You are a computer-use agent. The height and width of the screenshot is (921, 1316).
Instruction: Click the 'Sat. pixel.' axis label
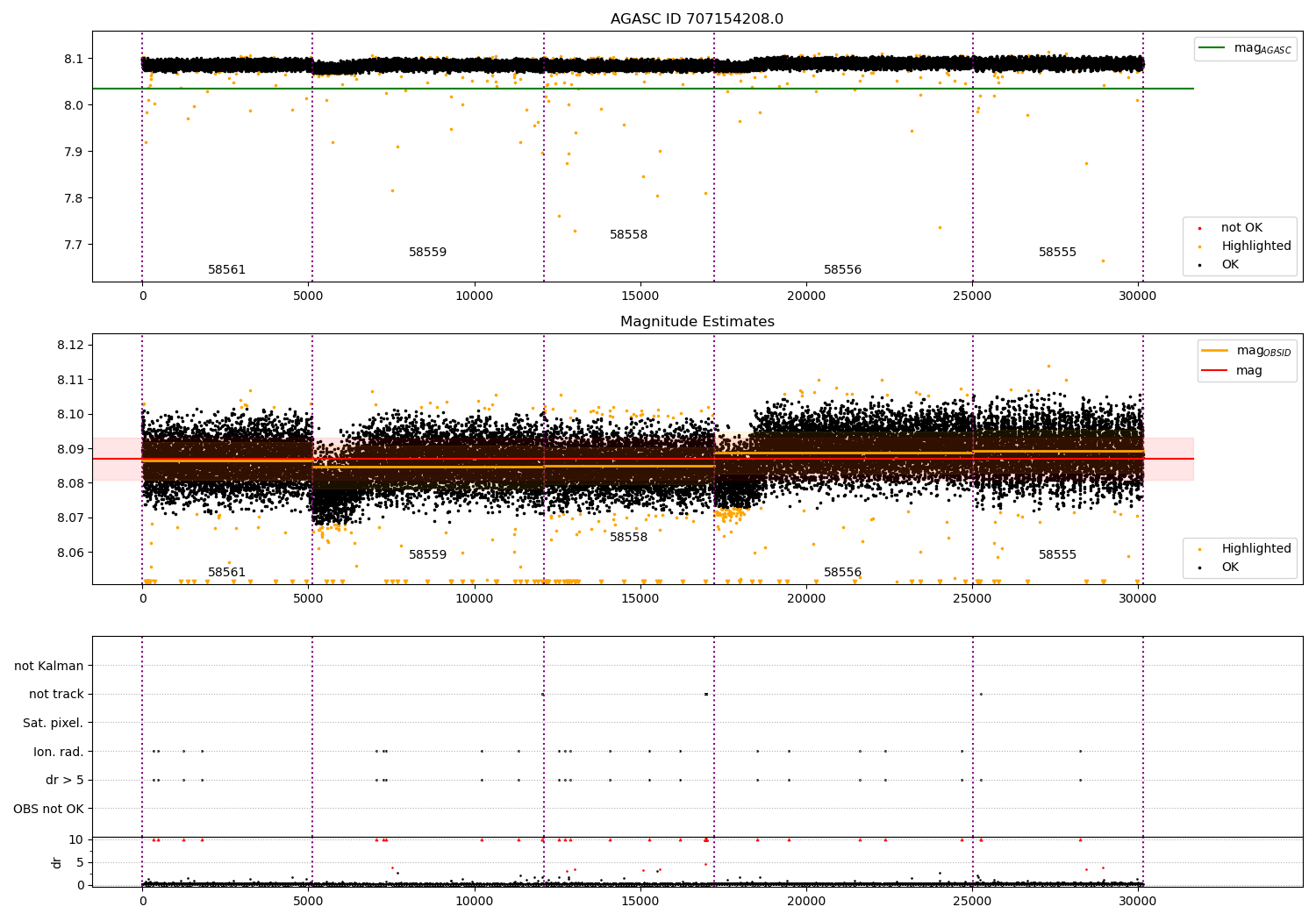pos(54,724)
